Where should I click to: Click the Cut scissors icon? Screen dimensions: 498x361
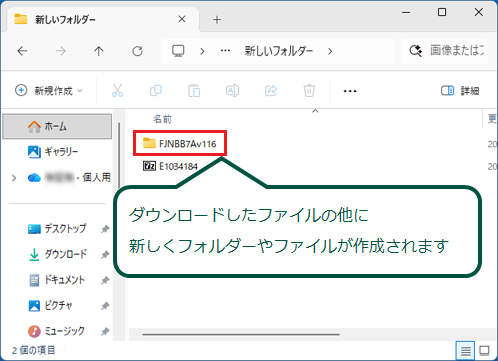point(117,90)
